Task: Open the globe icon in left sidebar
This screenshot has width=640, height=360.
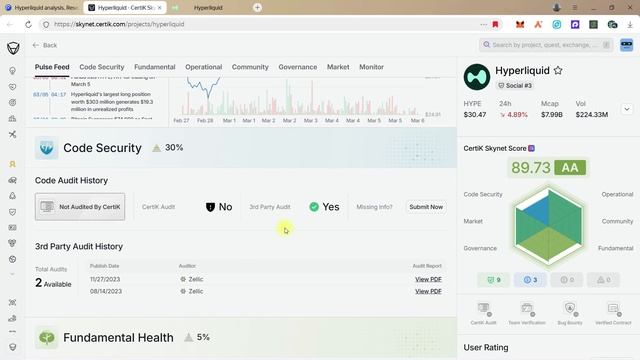Action: point(13,259)
